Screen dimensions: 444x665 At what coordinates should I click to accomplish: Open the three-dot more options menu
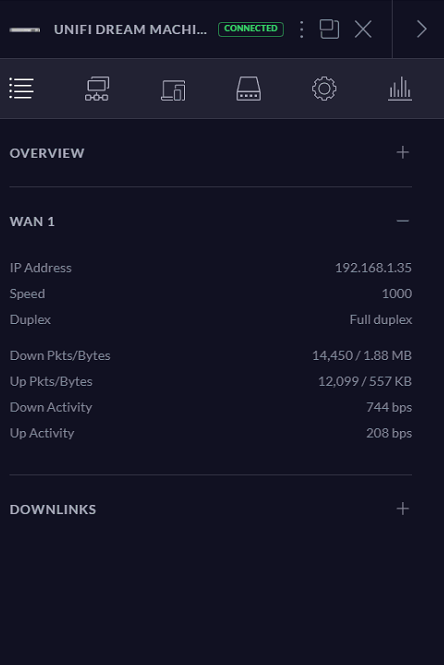[302, 29]
